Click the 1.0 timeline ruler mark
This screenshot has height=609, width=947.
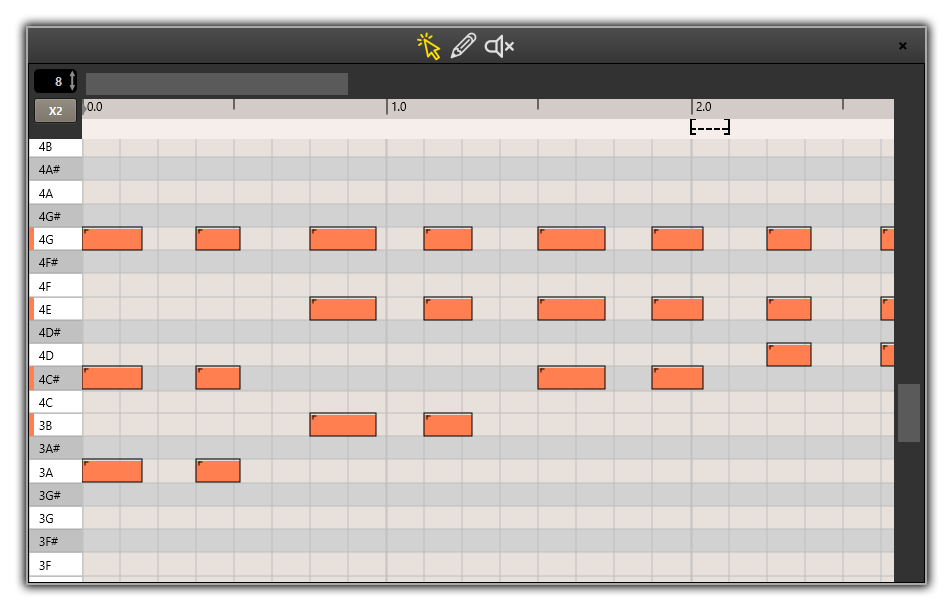coord(399,107)
